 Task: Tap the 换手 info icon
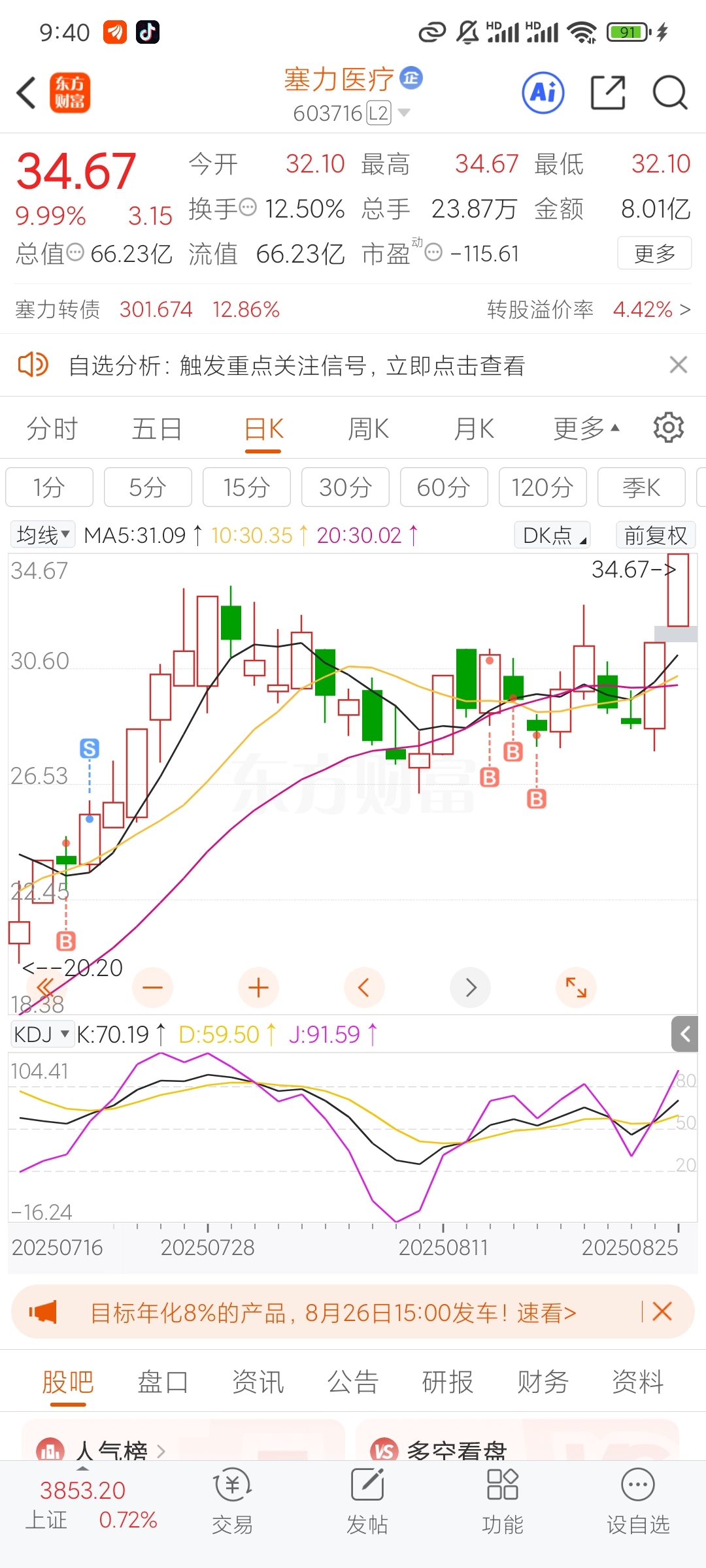click(248, 208)
